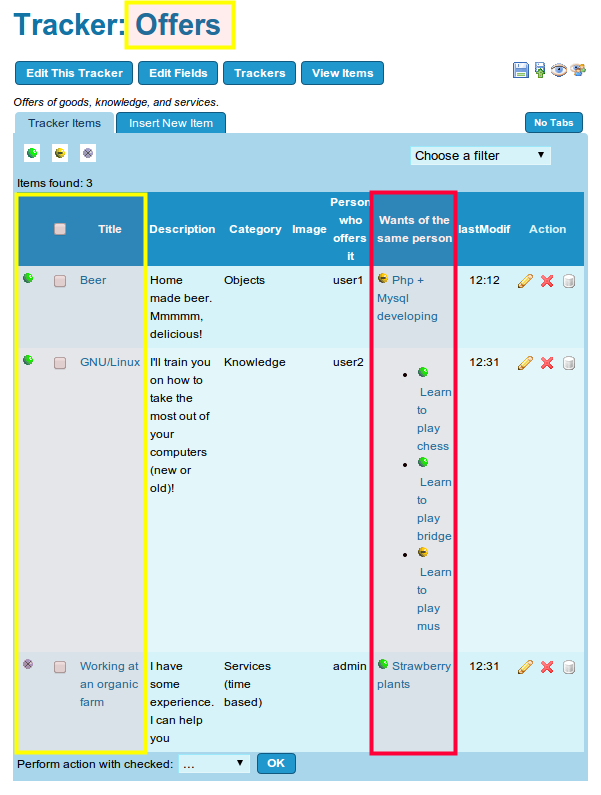Delete the GNU/Linux item with red X
Viewport: 601px width, 795px height.
547,363
